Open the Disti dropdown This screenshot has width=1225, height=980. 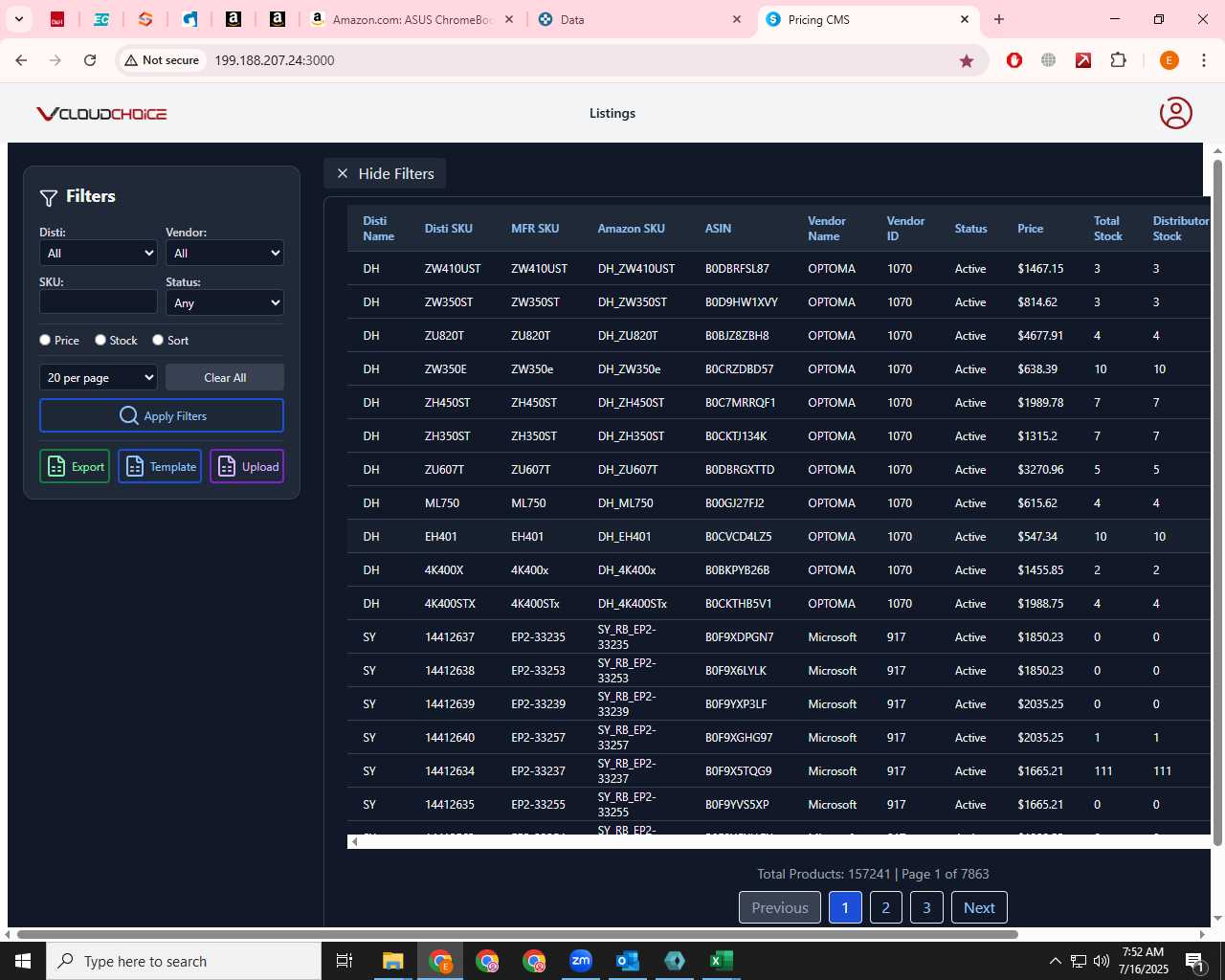pyautogui.click(x=99, y=253)
